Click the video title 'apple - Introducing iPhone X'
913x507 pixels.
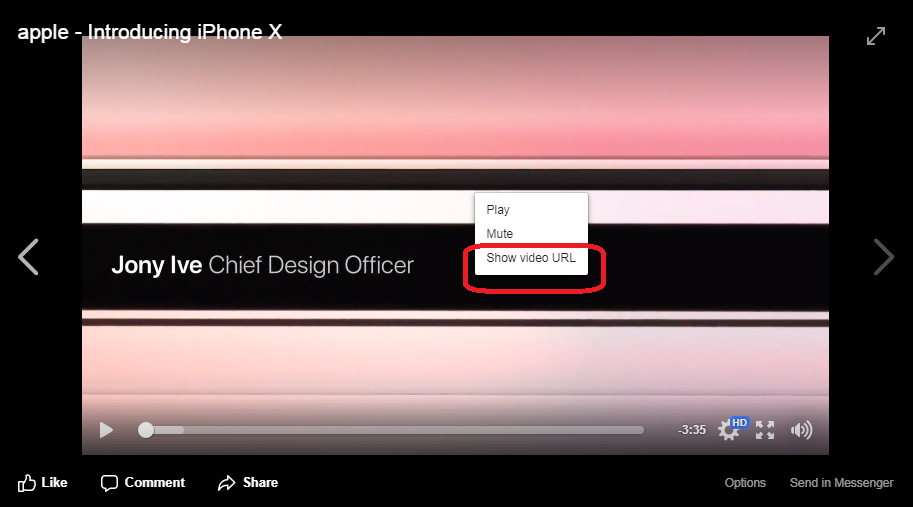[150, 32]
